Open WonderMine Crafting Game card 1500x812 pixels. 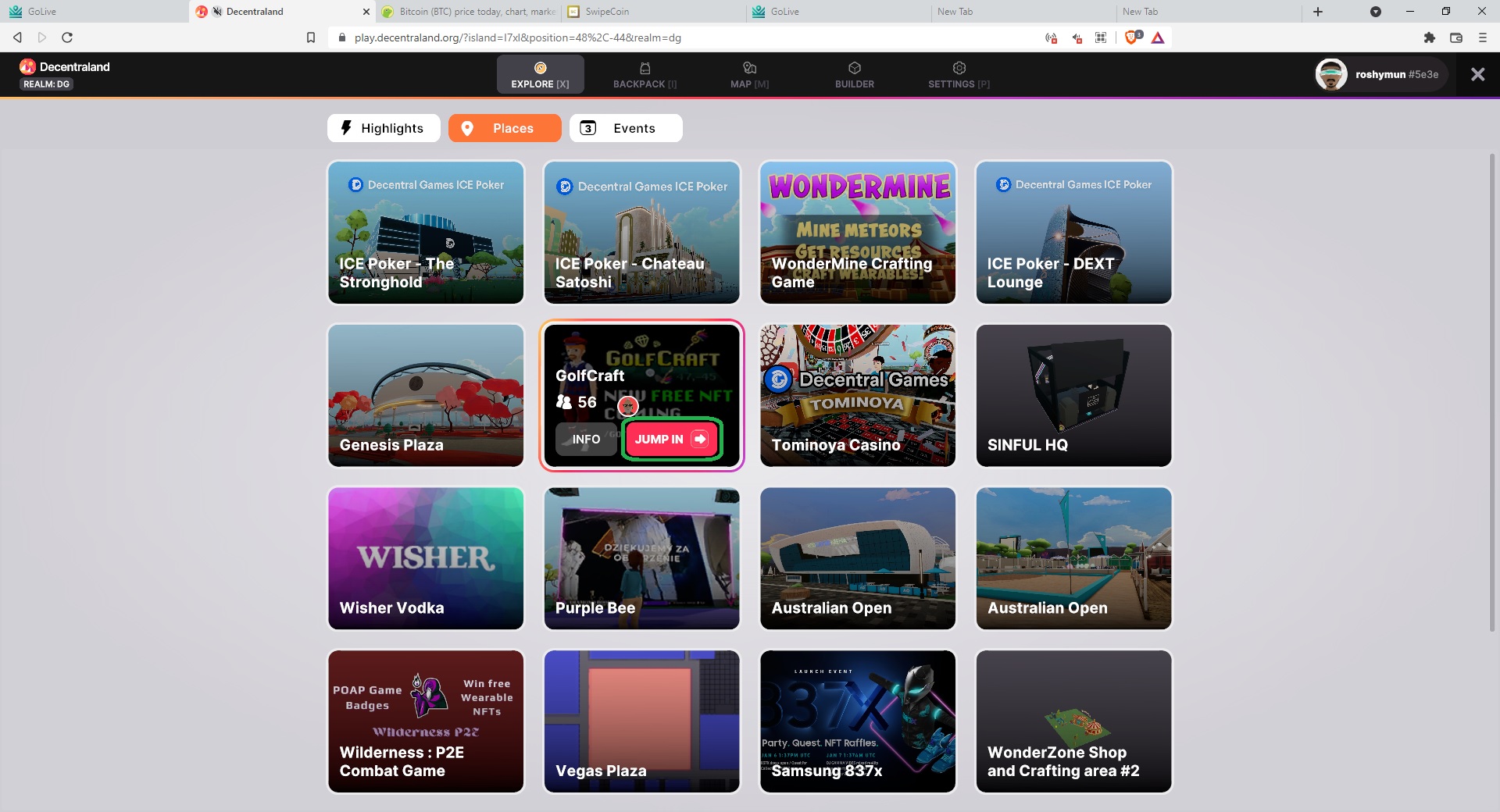tap(858, 233)
